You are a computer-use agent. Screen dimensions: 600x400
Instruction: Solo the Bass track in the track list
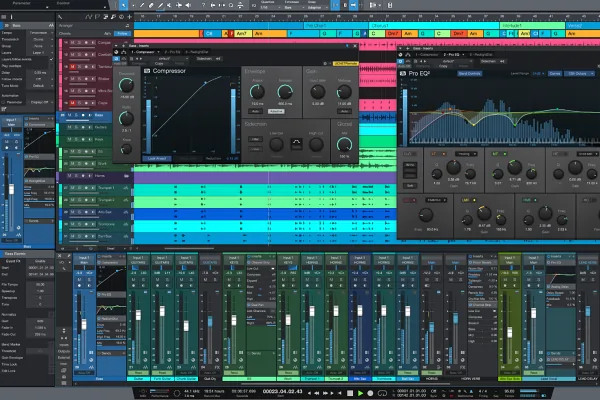(x=76, y=115)
